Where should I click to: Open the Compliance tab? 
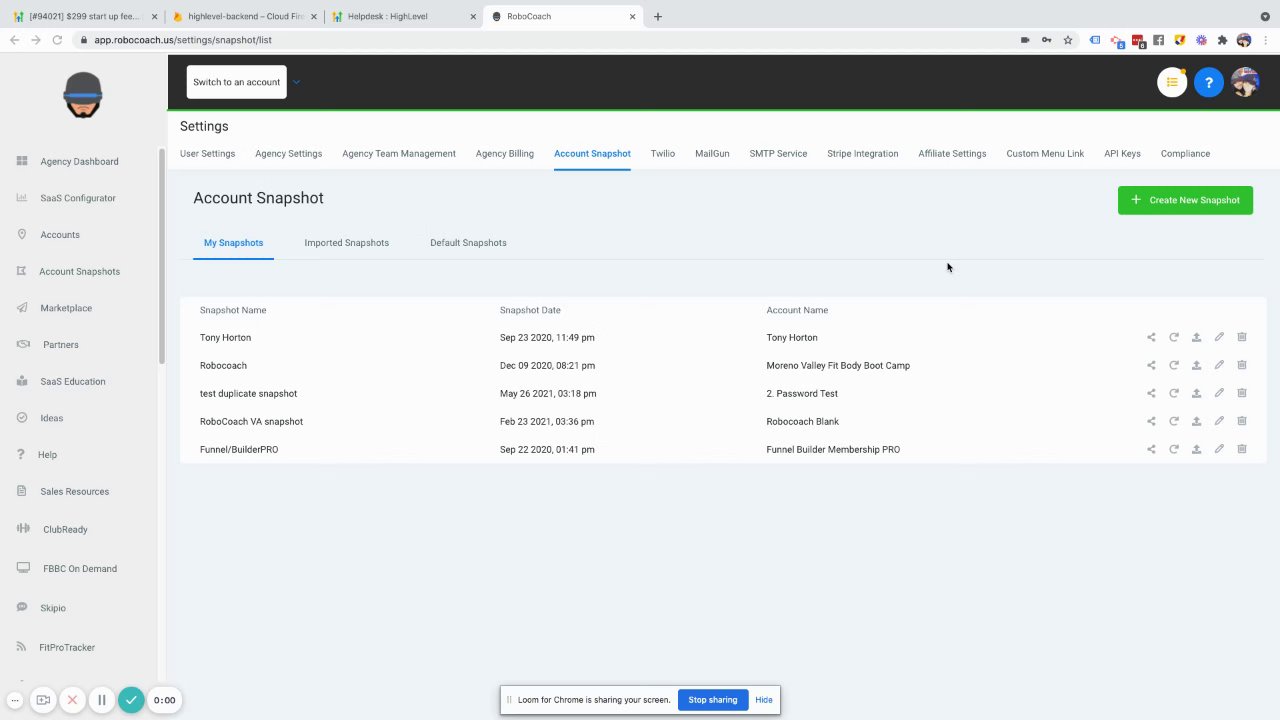point(1185,154)
